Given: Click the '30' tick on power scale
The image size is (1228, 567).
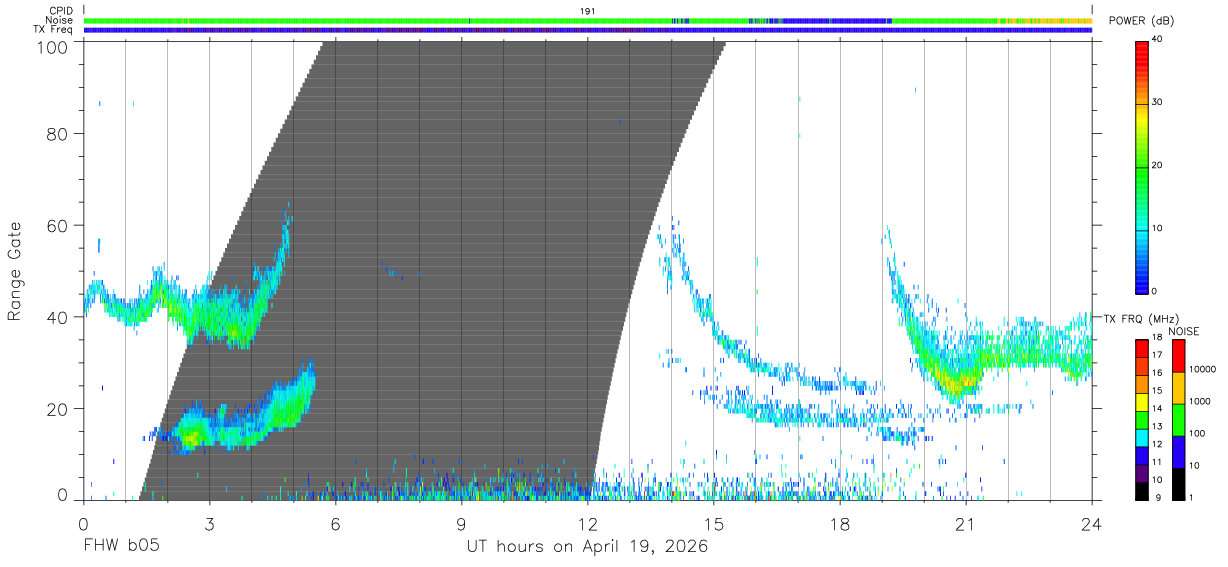Looking at the screenshot, I should [1158, 103].
